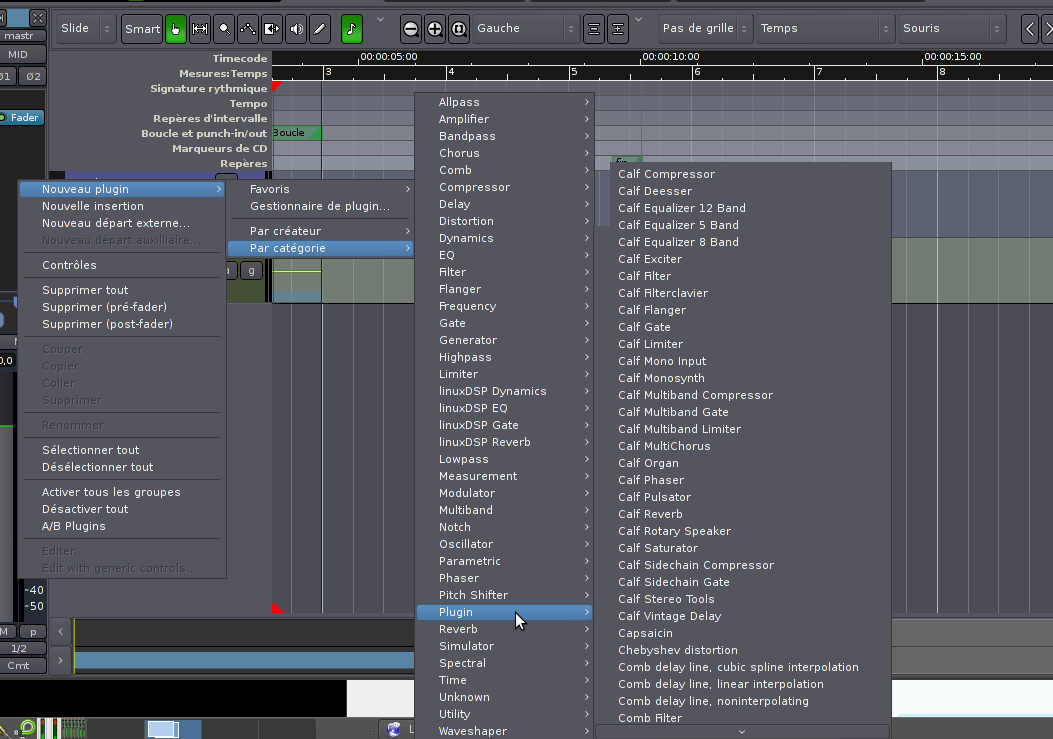Toggle the green note MIDI edit button
The height and width of the screenshot is (739, 1053).
[x=352, y=29]
